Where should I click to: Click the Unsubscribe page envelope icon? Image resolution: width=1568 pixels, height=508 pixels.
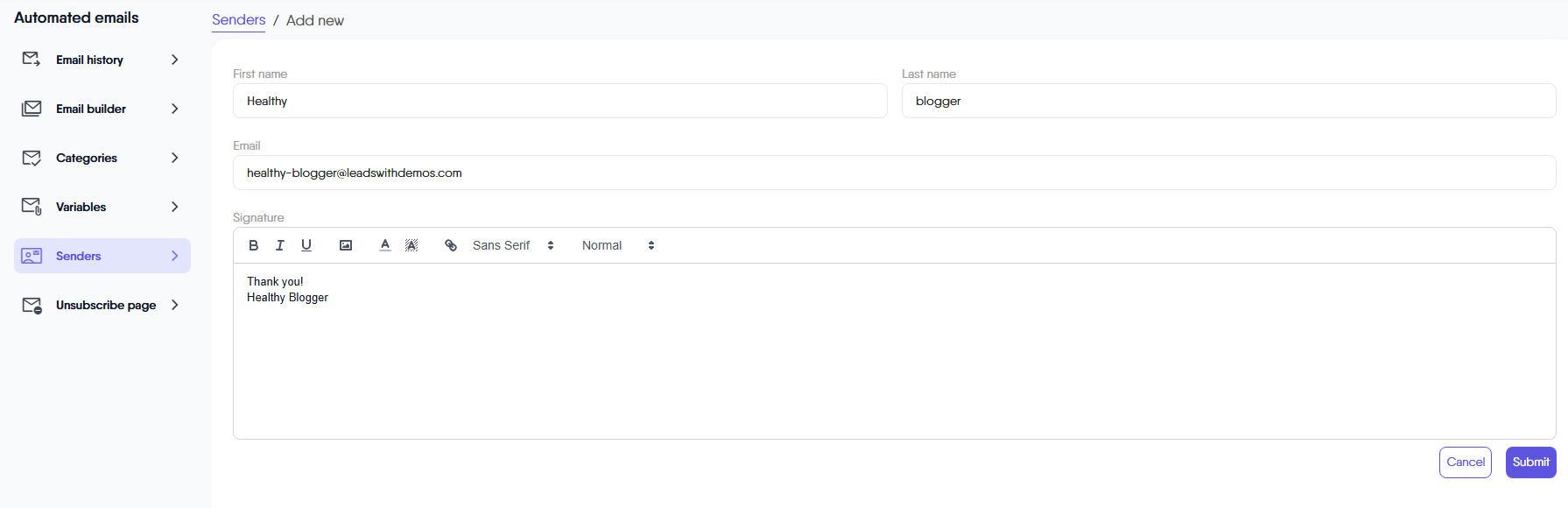coord(32,305)
